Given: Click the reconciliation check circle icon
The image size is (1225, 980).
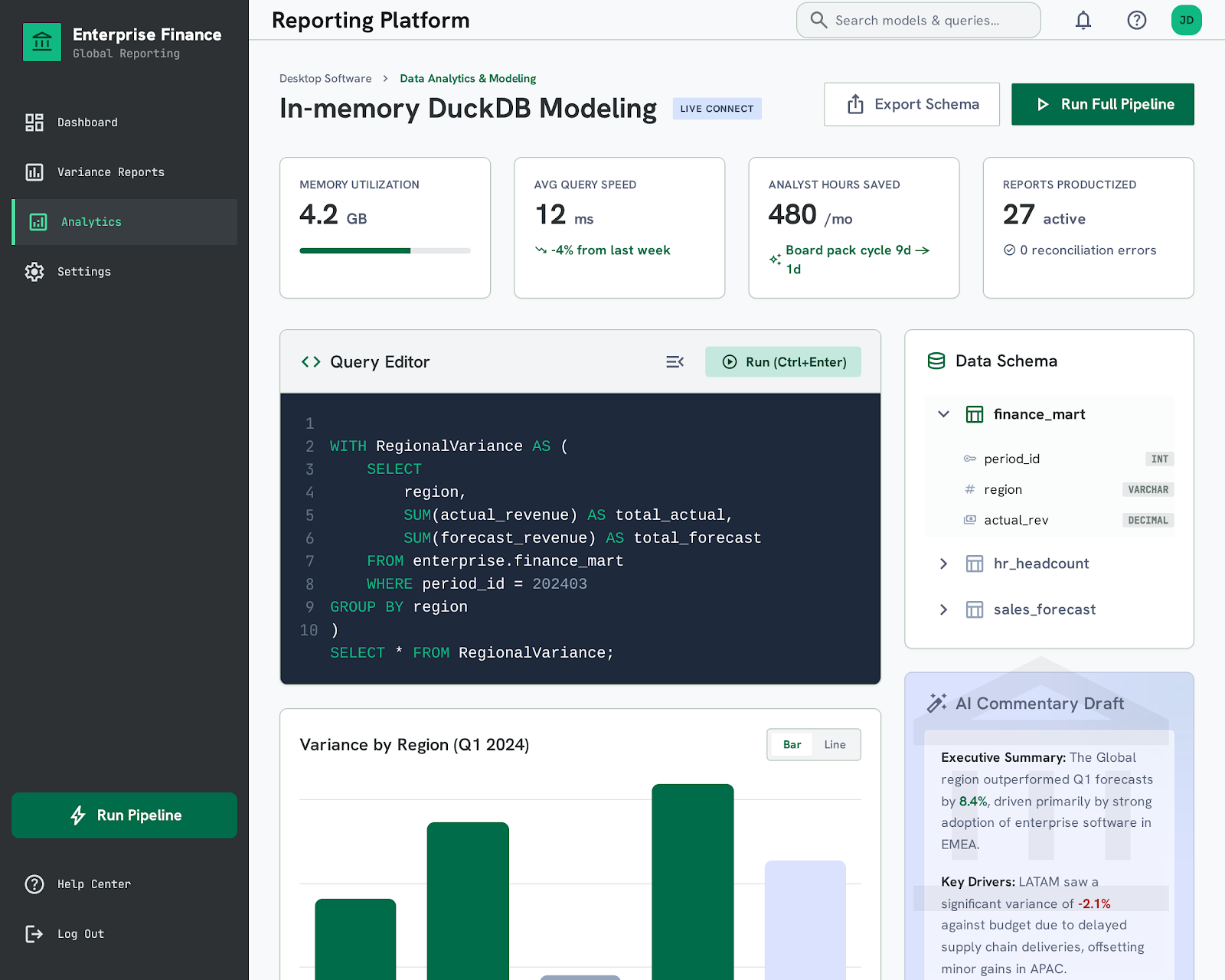Looking at the screenshot, I should (x=1010, y=250).
